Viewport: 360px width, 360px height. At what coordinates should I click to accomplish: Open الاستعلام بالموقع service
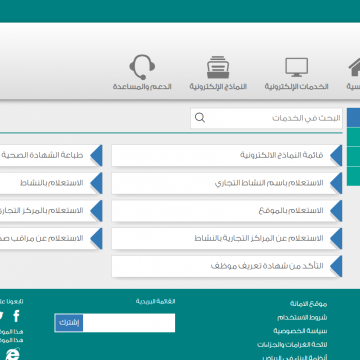point(227,211)
